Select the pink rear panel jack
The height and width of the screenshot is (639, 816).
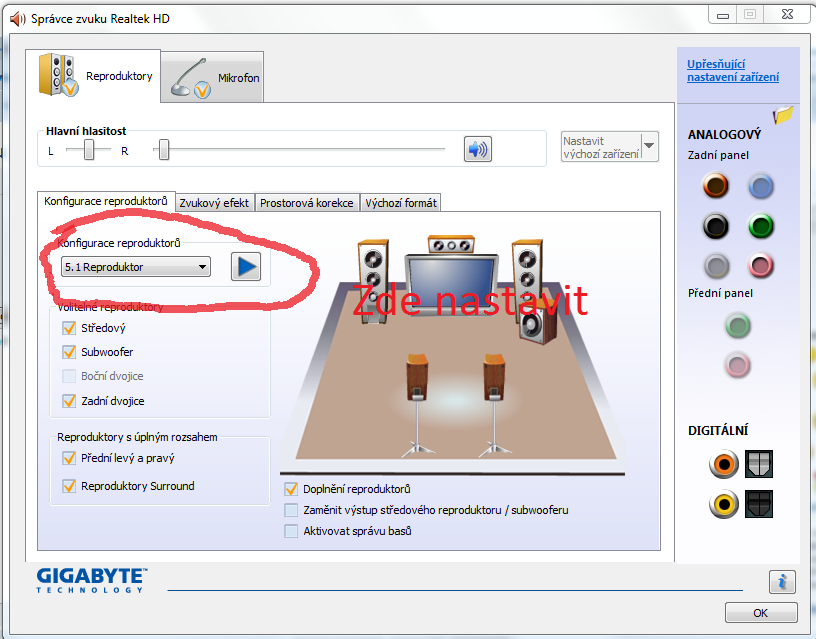(x=761, y=265)
